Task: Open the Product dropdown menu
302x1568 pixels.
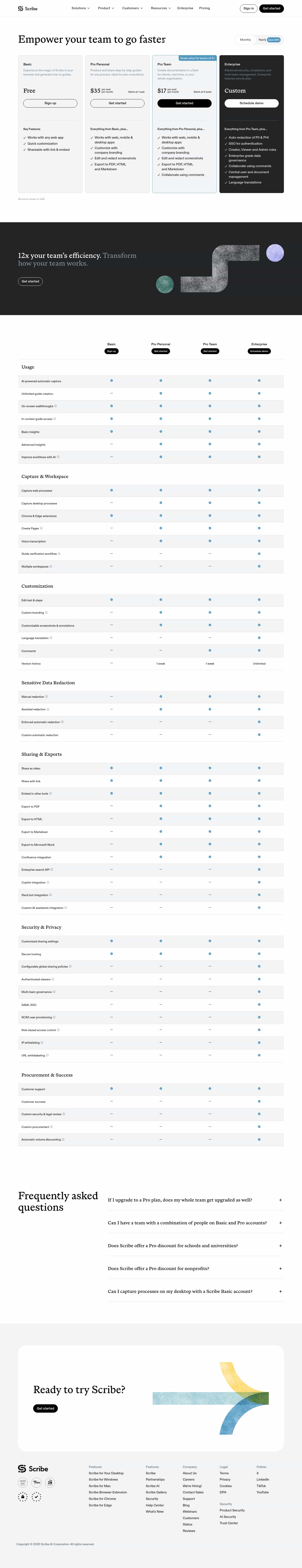Action: click(106, 9)
